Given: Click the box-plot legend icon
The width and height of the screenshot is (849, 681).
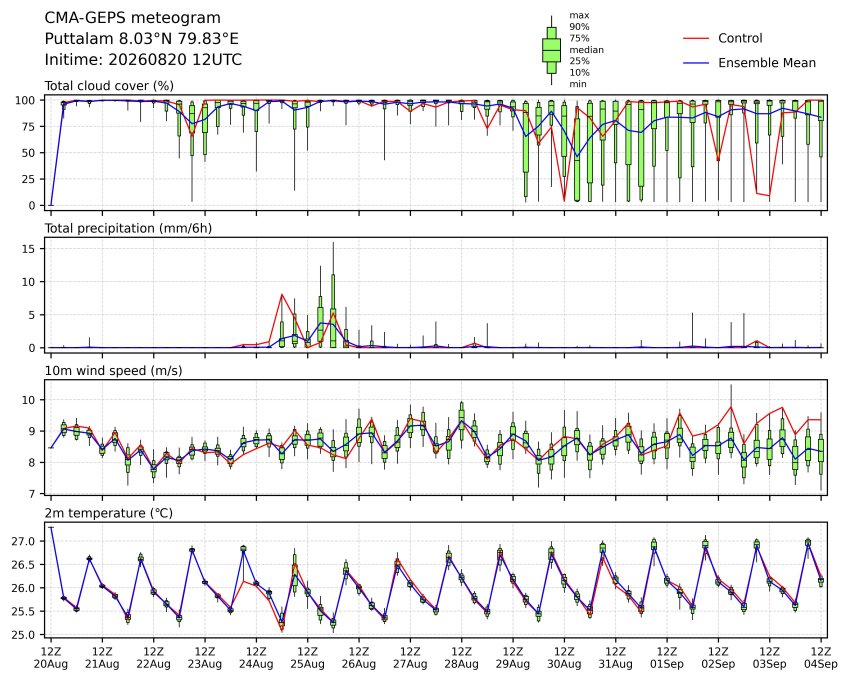Looking at the screenshot, I should tap(552, 50).
